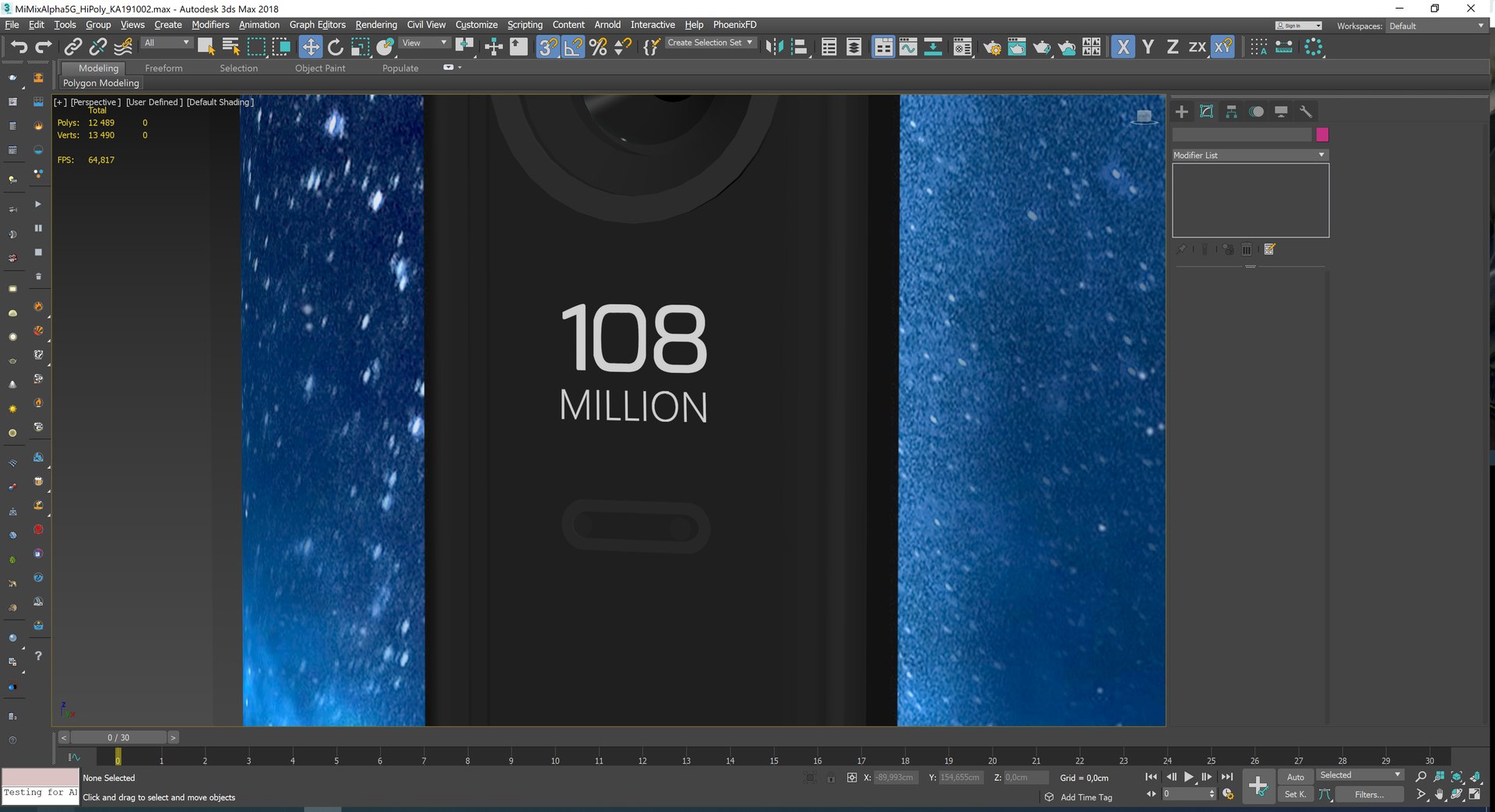
Task: Activate the Select and Scale tool
Action: click(x=360, y=47)
